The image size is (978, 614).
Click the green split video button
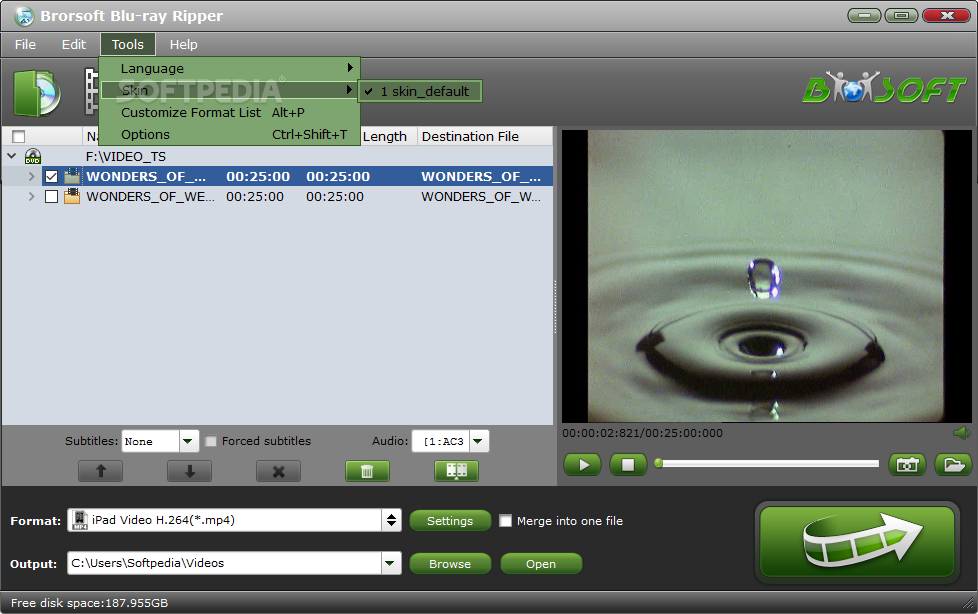pyautogui.click(x=457, y=471)
